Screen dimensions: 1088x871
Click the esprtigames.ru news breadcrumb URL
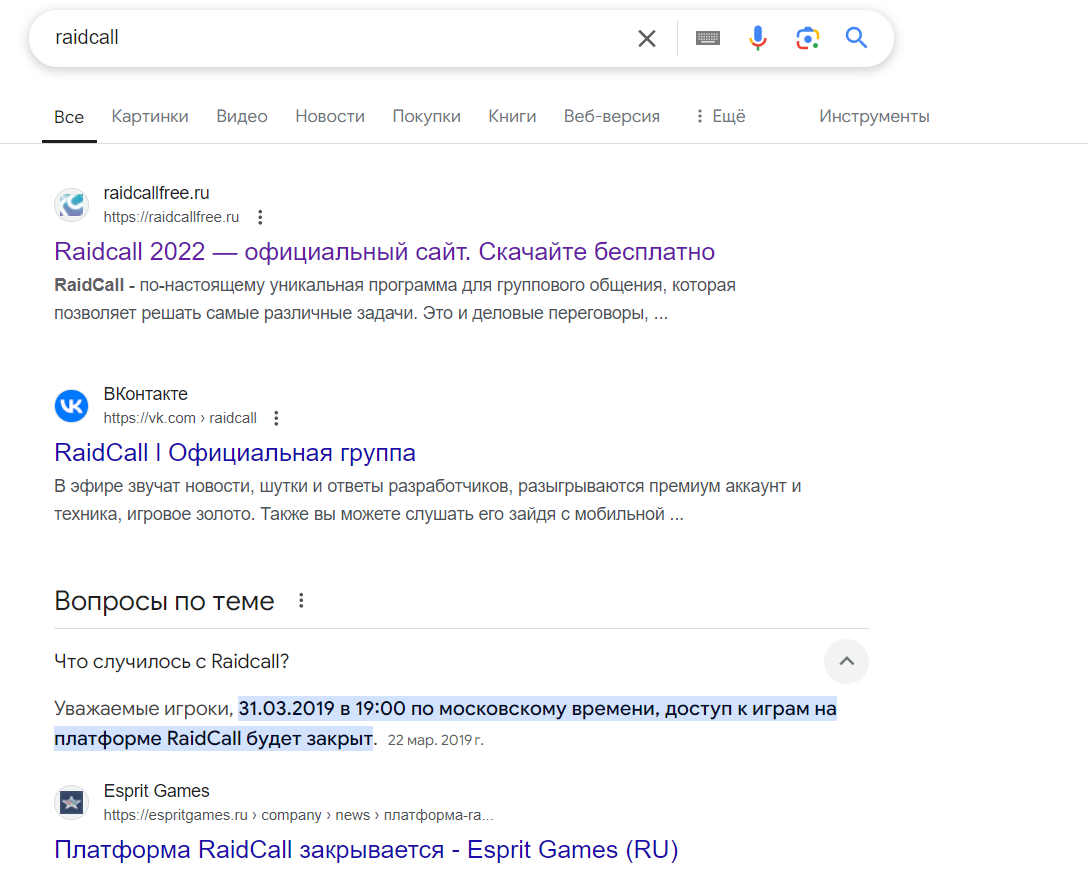pos(298,815)
